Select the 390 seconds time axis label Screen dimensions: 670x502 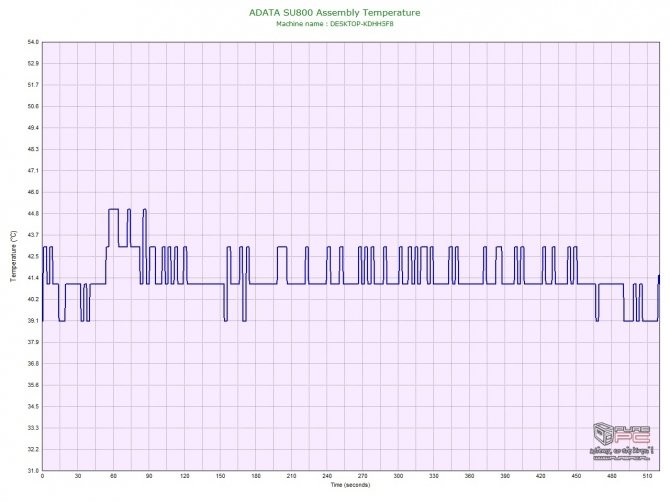pyautogui.click(x=505, y=476)
